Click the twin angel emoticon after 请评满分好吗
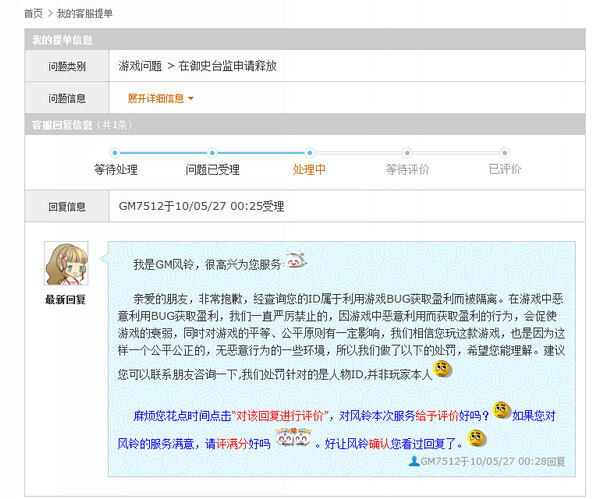This screenshot has width=609, height=499. click(293, 438)
